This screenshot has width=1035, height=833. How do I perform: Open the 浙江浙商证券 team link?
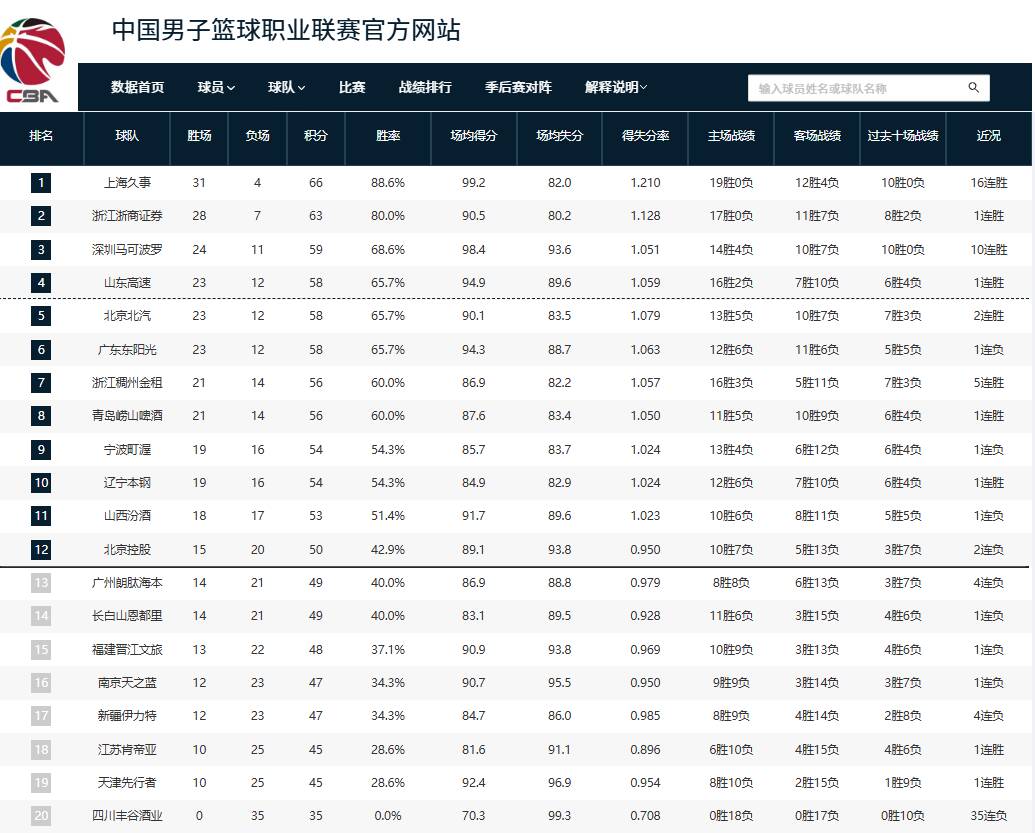click(x=127, y=216)
